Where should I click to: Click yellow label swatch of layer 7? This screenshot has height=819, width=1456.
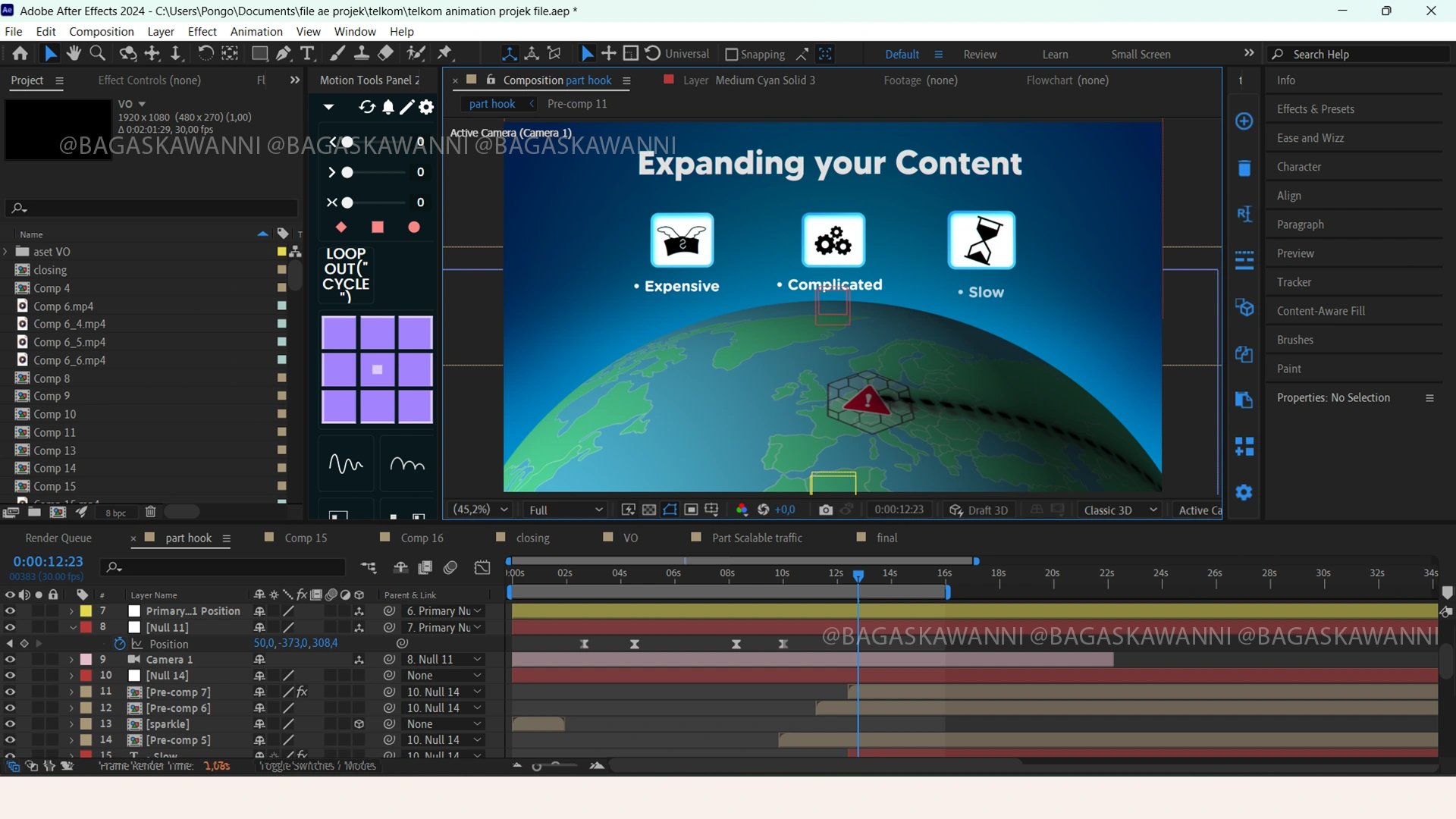86,611
